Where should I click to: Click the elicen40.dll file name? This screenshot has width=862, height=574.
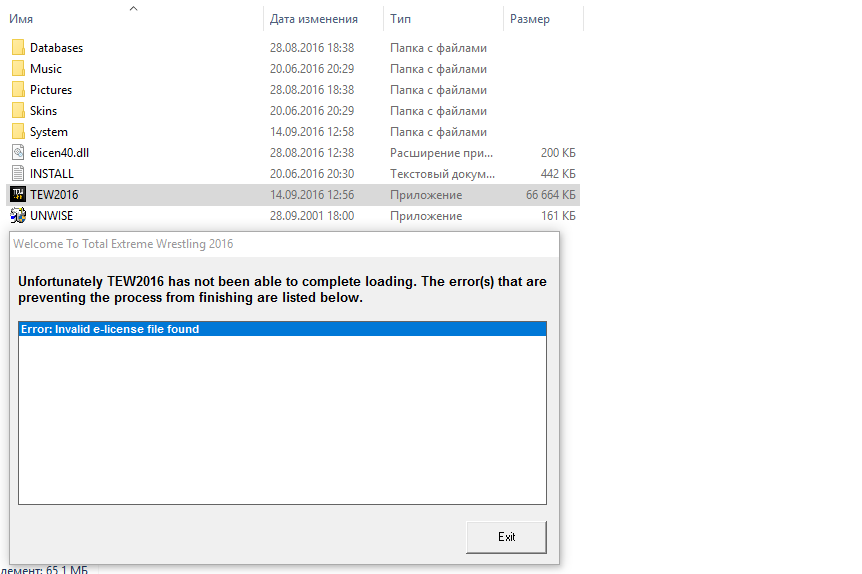coord(59,153)
